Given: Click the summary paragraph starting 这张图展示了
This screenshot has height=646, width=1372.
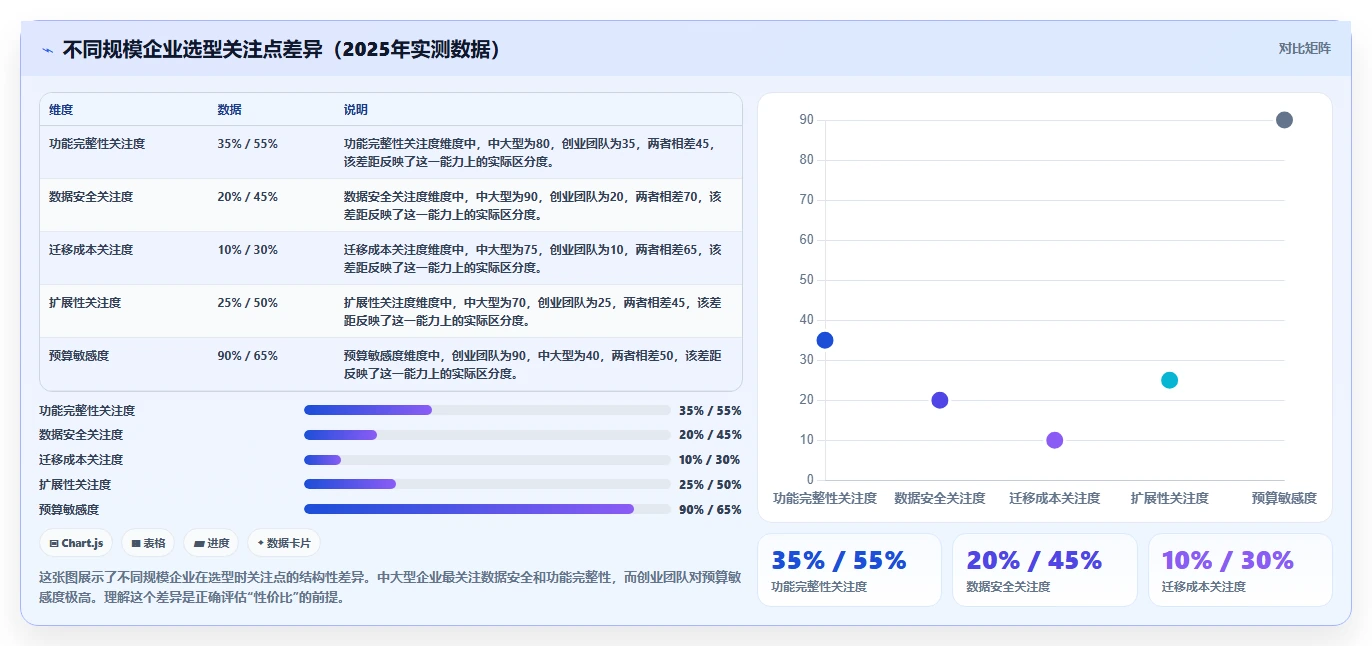Looking at the screenshot, I should (390, 587).
